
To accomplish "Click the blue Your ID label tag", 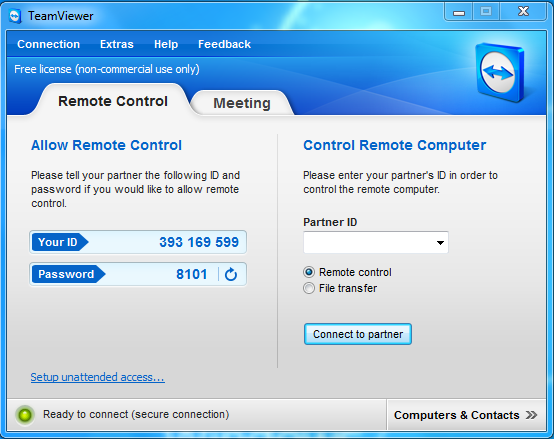I will pyautogui.click(x=60, y=242).
